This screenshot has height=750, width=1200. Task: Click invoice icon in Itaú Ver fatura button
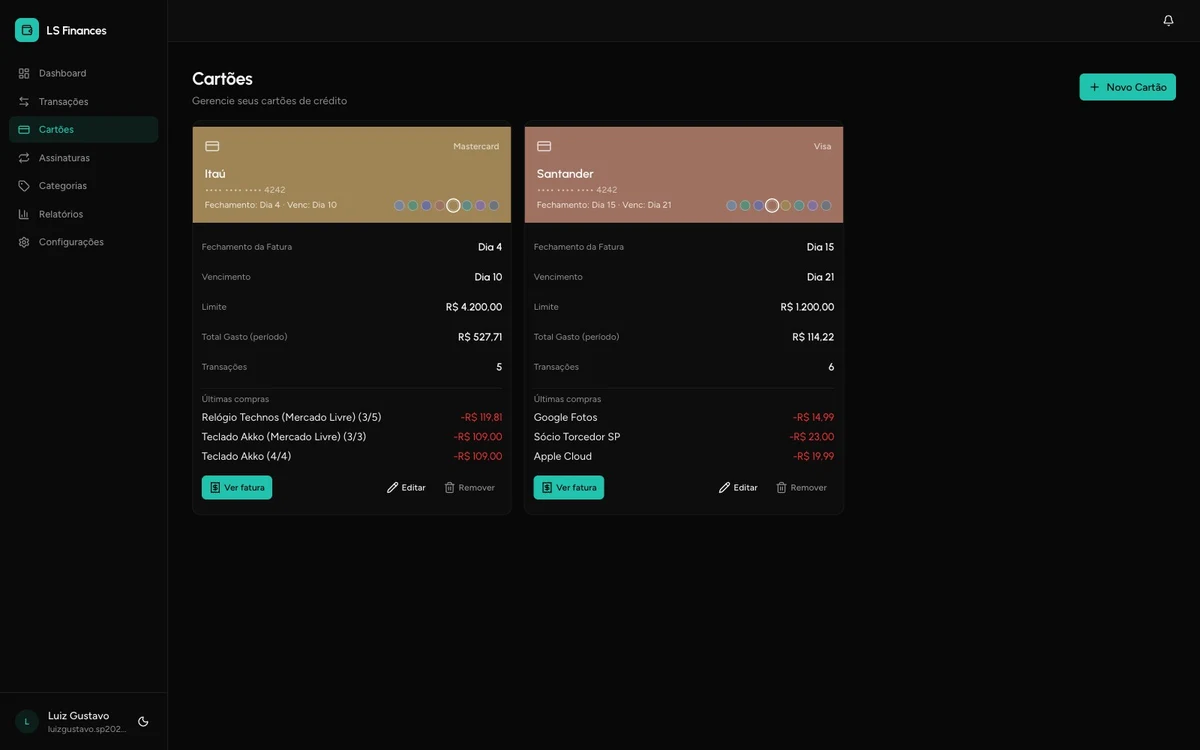[x=215, y=487]
